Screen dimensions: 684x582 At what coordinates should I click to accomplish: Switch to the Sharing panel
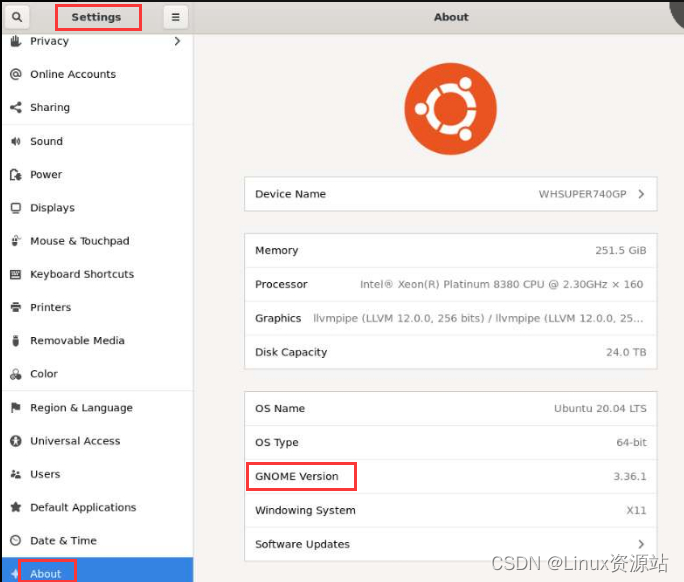(98, 107)
